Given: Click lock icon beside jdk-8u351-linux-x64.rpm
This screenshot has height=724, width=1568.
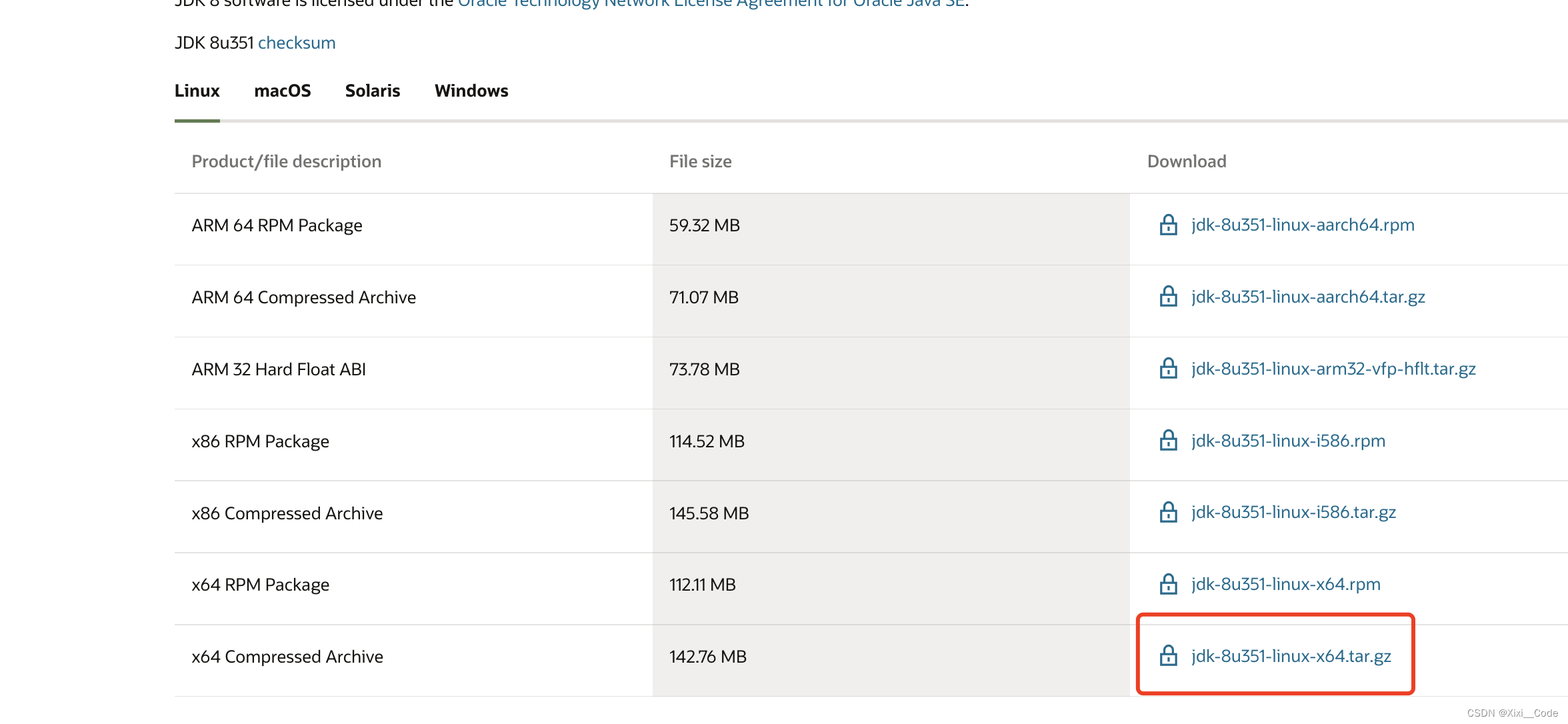Looking at the screenshot, I should [1168, 585].
